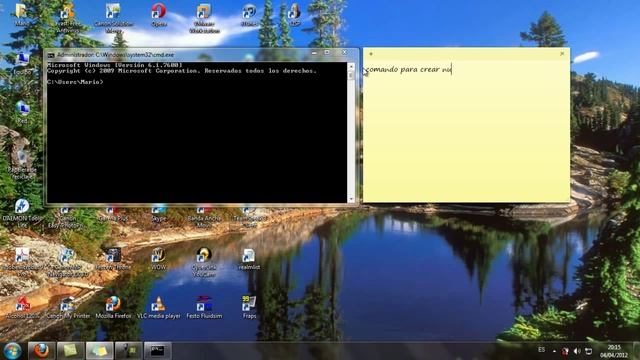Open the network tray icon
The height and width of the screenshot is (360, 640).
(589, 351)
